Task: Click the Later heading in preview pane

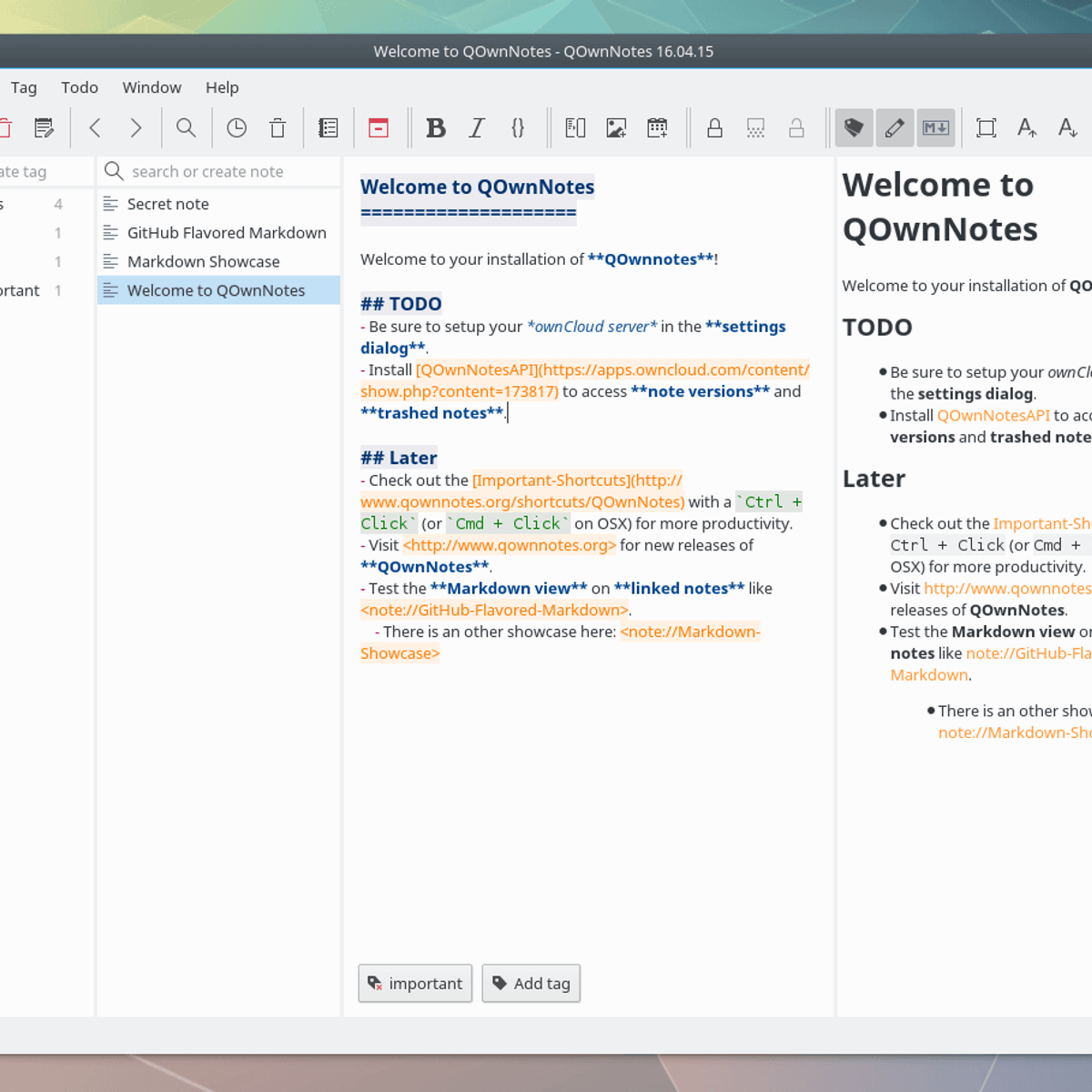Action: [874, 479]
